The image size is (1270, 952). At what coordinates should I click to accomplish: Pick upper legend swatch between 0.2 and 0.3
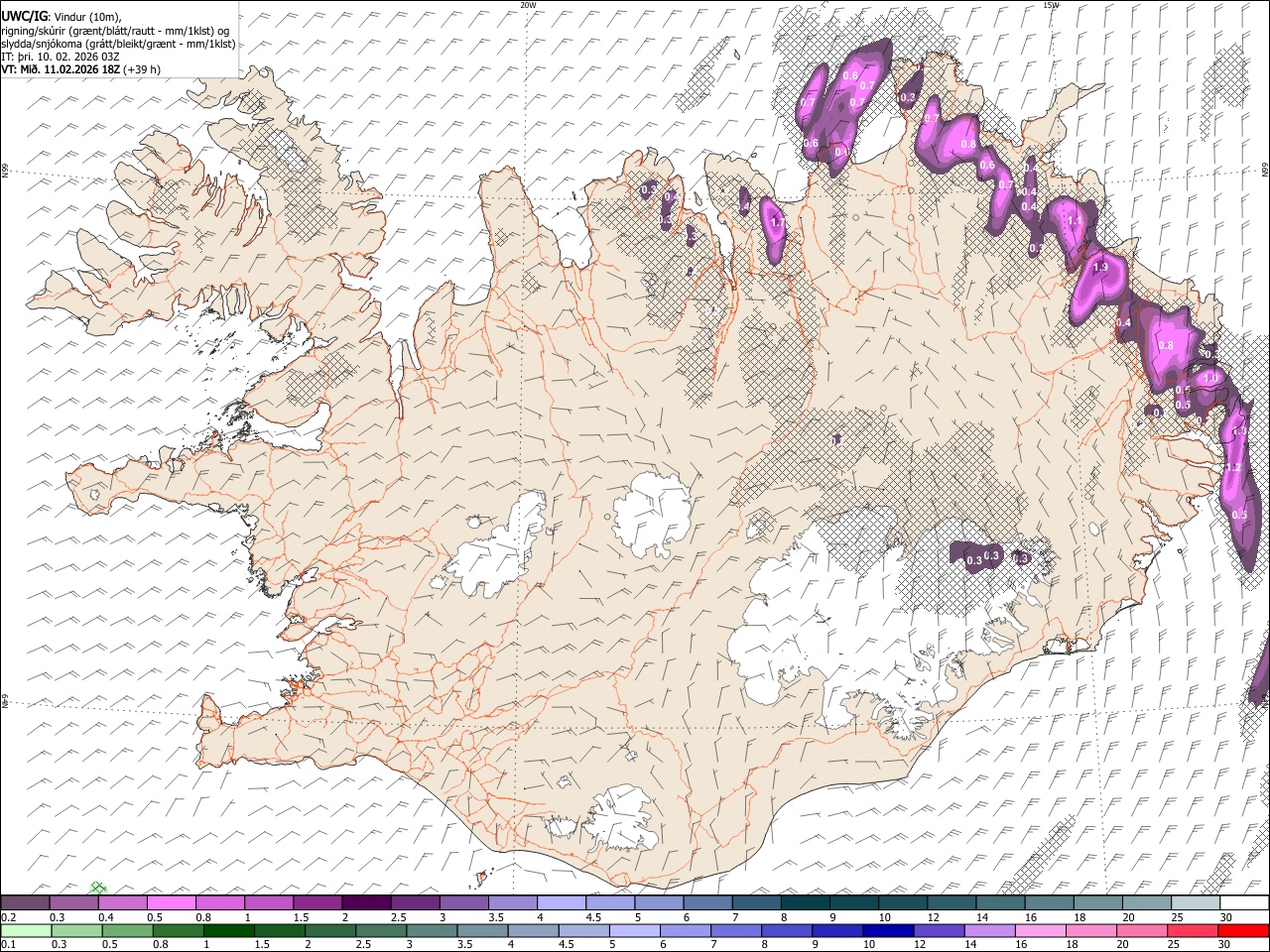click(25, 902)
